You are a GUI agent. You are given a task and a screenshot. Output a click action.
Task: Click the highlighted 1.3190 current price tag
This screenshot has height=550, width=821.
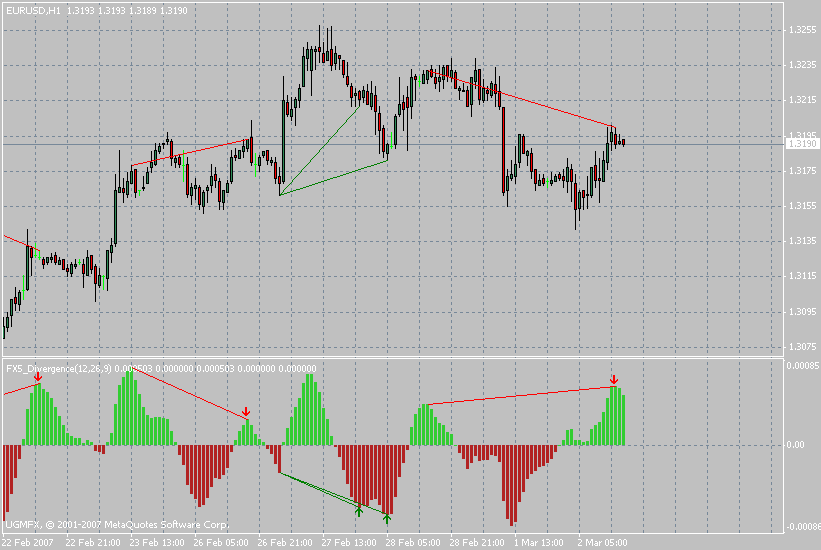(x=801, y=144)
